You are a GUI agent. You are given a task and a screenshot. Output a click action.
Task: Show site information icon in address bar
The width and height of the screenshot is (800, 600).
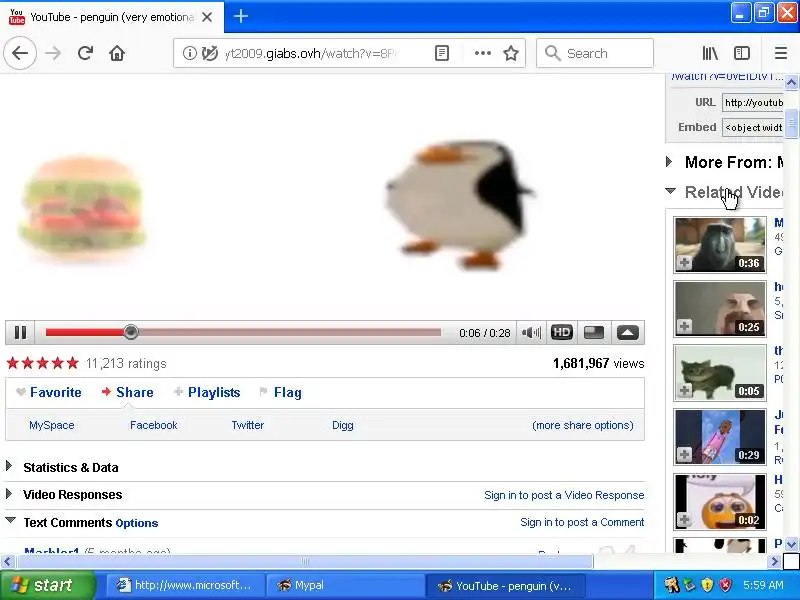[x=190, y=53]
